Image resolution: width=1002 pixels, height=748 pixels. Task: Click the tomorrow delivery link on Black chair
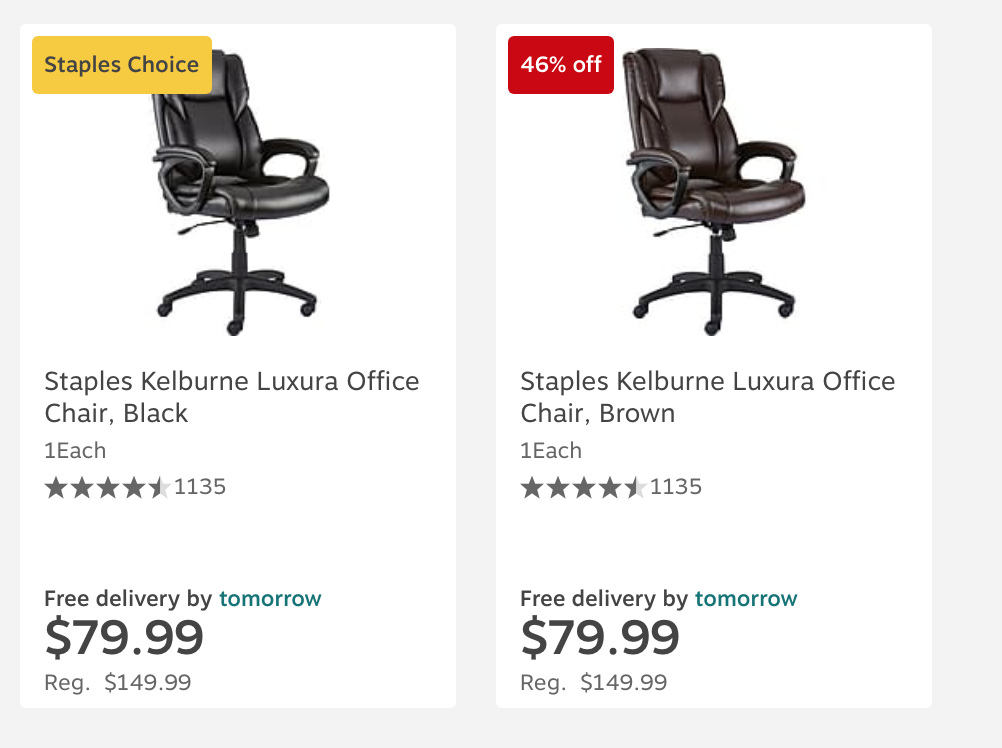270,599
